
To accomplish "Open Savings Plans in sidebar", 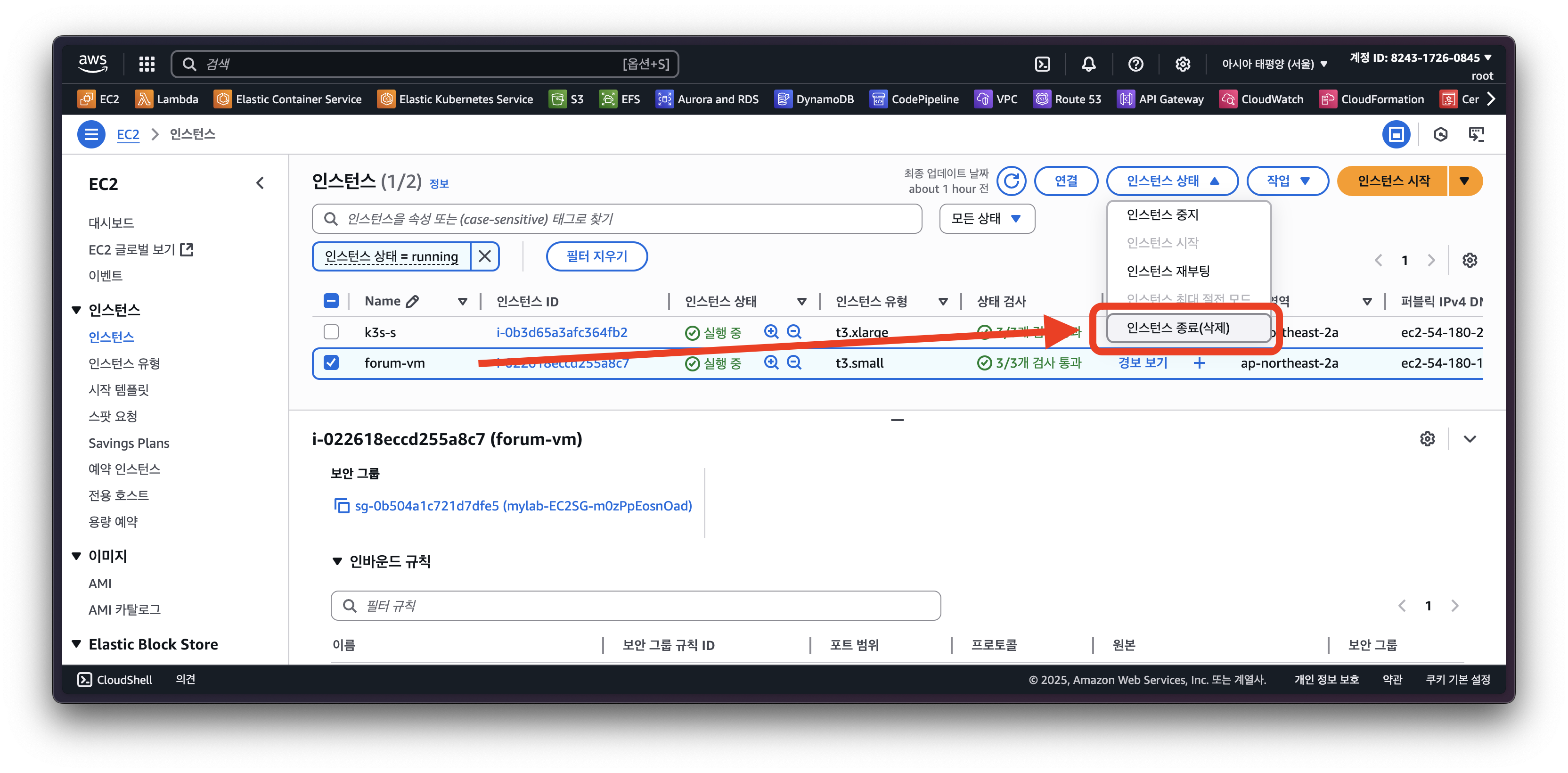I will pyautogui.click(x=129, y=443).
